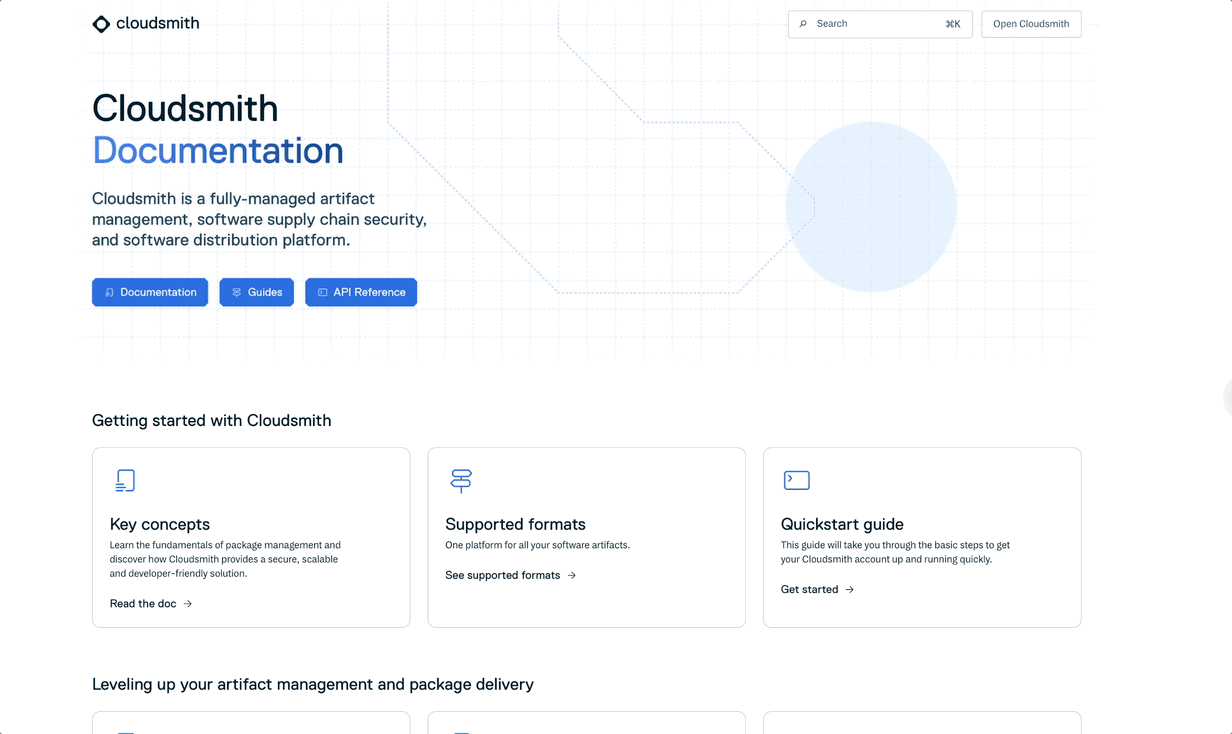Click the arrow icon beside Read the doc
The height and width of the screenshot is (734, 1232).
coord(190,603)
